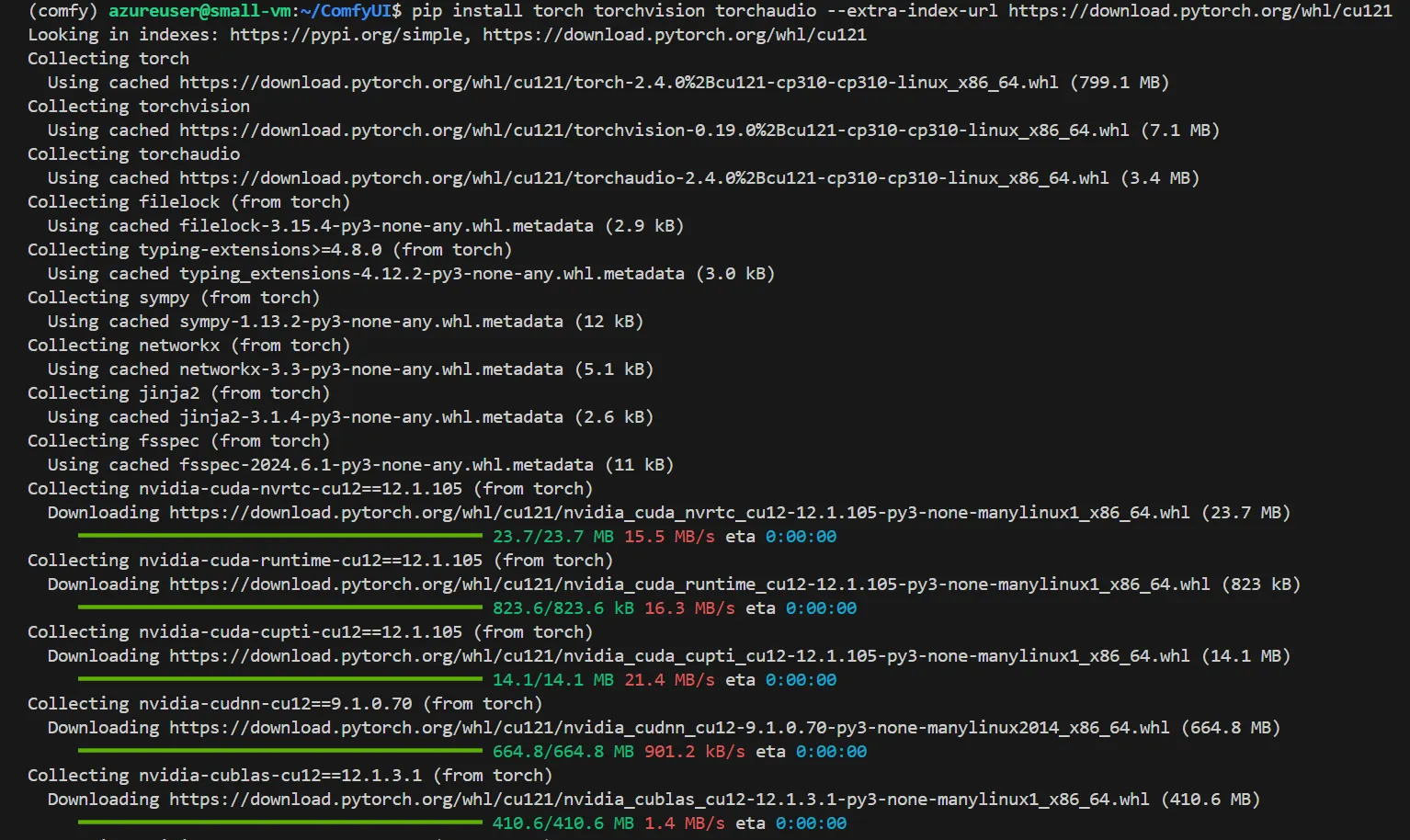1410x840 pixels.
Task: Click the '(comfy)' environment label
Action: tap(63, 11)
